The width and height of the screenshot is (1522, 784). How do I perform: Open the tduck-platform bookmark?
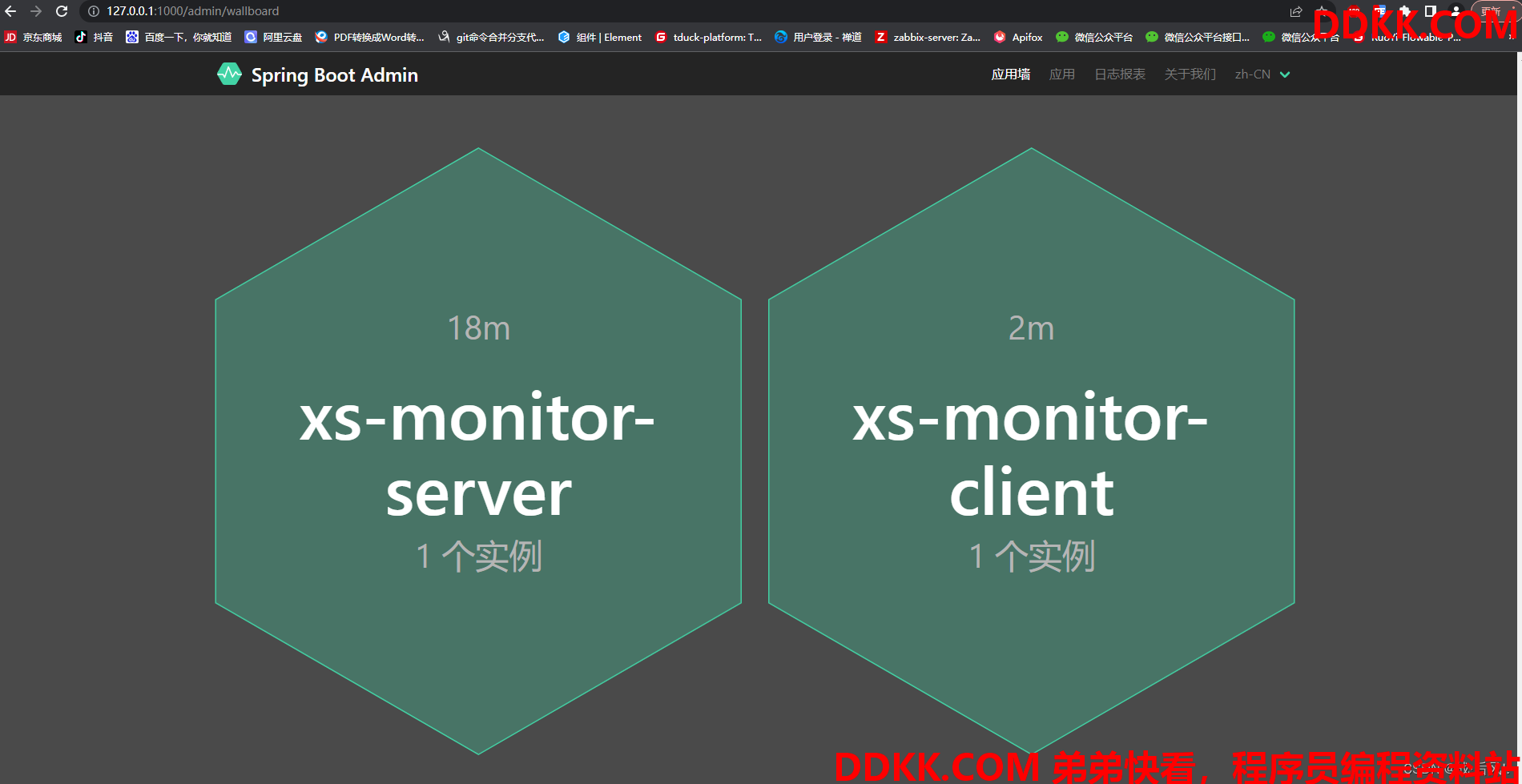coord(708,37)
